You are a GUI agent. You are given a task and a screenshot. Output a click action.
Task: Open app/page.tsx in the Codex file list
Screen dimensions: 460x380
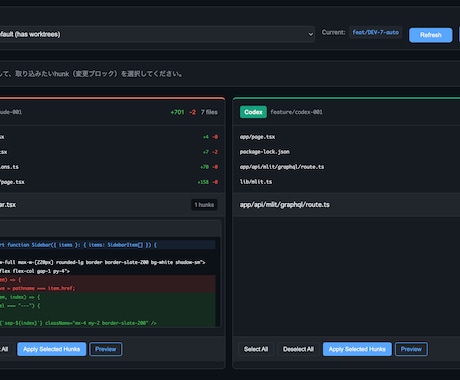(257, 137)
